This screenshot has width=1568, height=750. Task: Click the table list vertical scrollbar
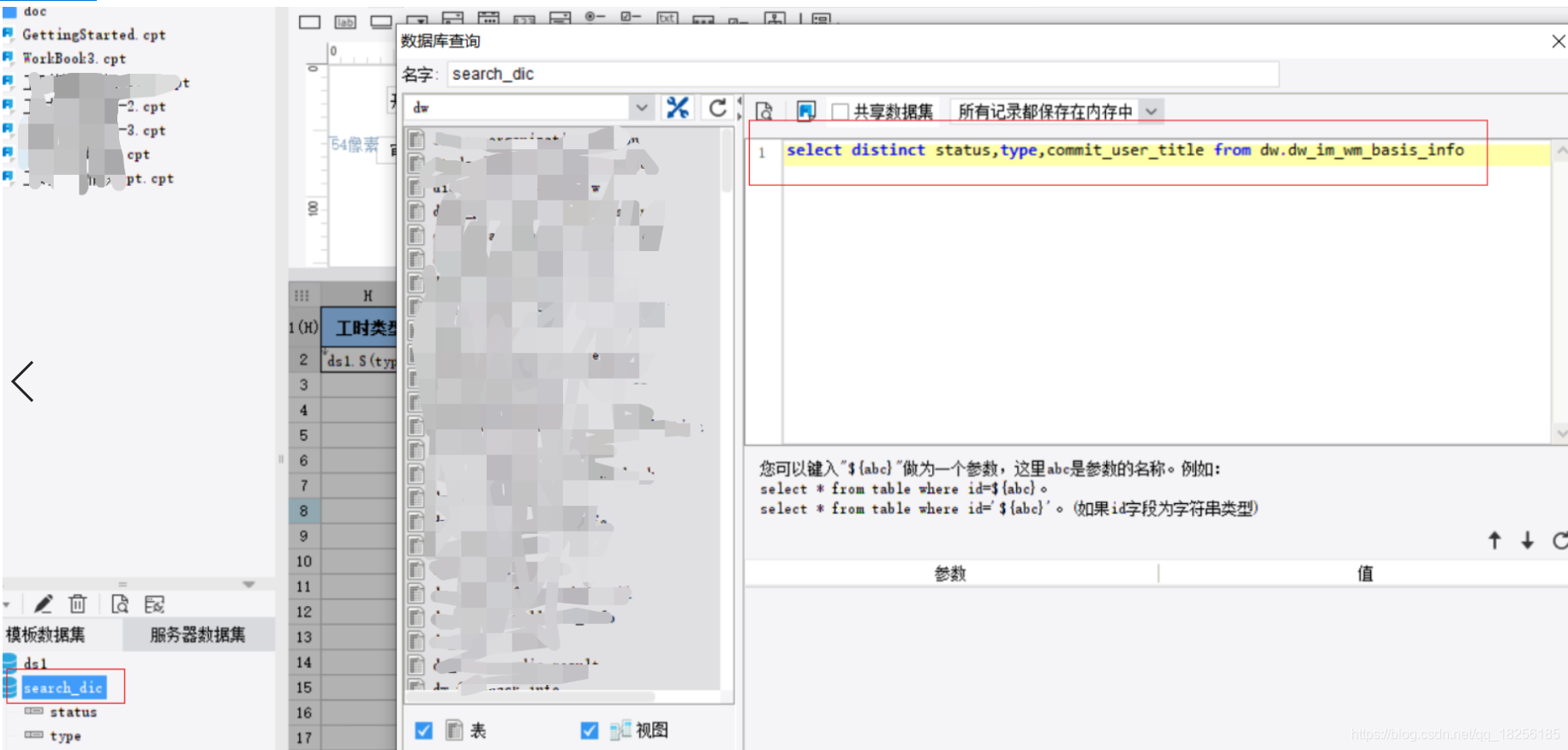pos(727,163)
